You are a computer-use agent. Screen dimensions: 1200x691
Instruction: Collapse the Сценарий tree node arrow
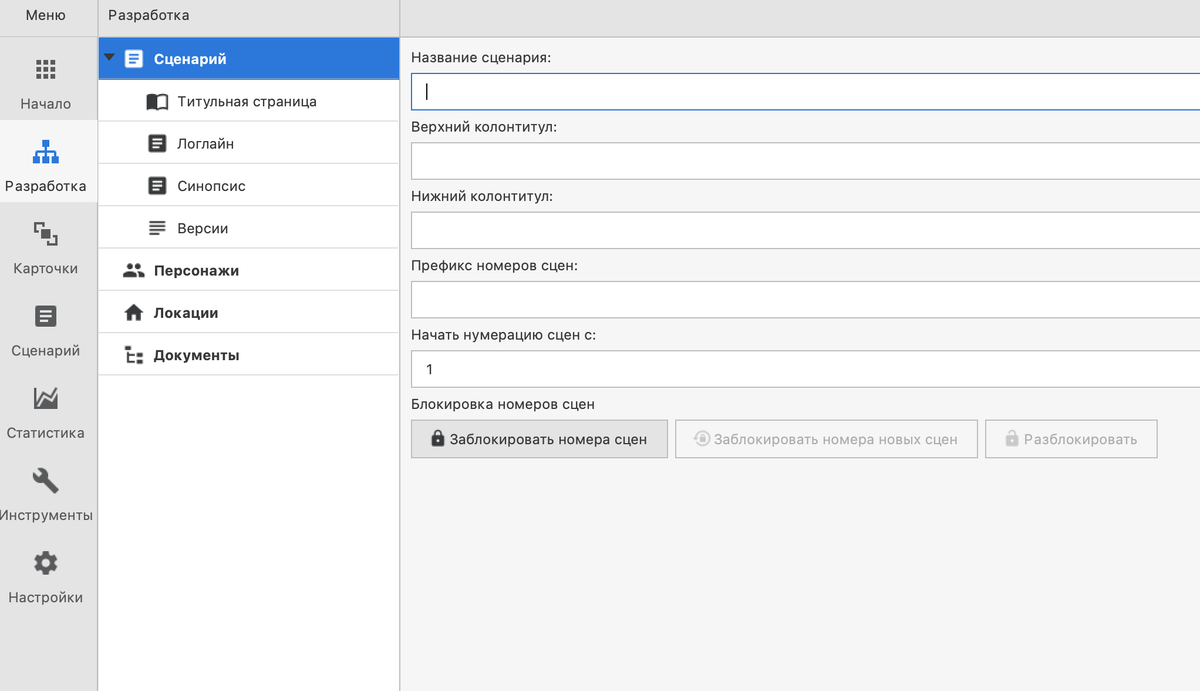(110, 58)
